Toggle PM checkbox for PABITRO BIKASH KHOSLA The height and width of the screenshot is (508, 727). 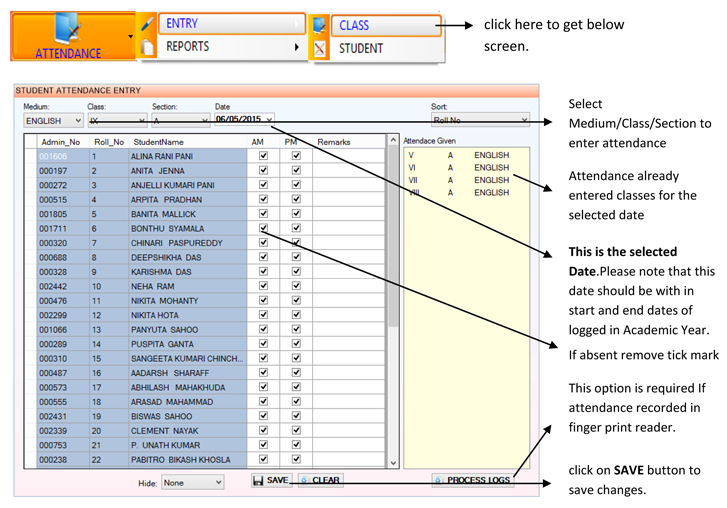click(296, 459)
